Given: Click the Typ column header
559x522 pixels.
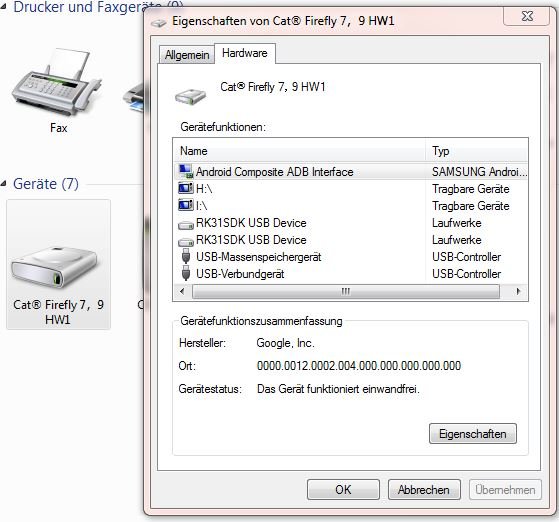Looking at the screenshot, I should [x=477, y=151].
